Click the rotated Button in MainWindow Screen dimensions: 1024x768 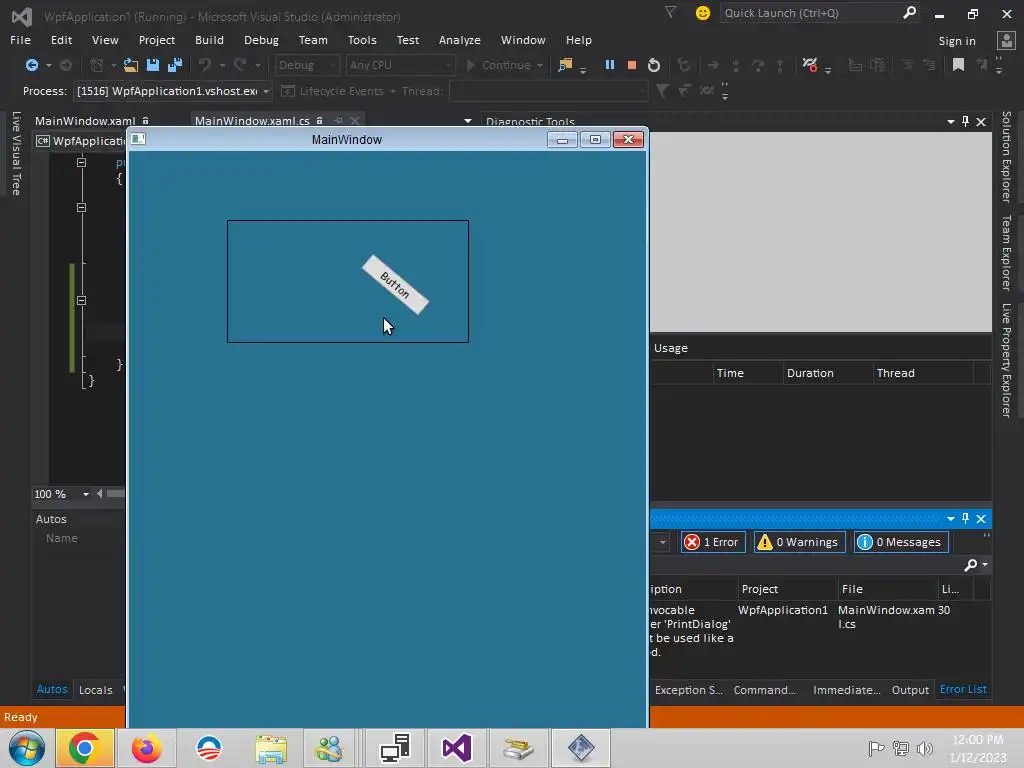click(x=395, y=285)
